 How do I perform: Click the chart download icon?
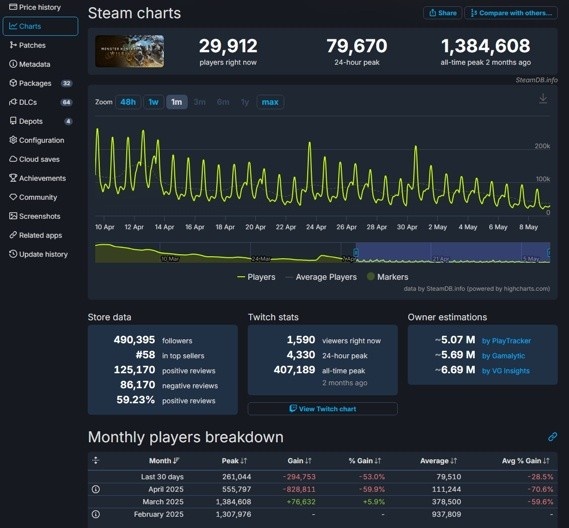click(543, 99)
